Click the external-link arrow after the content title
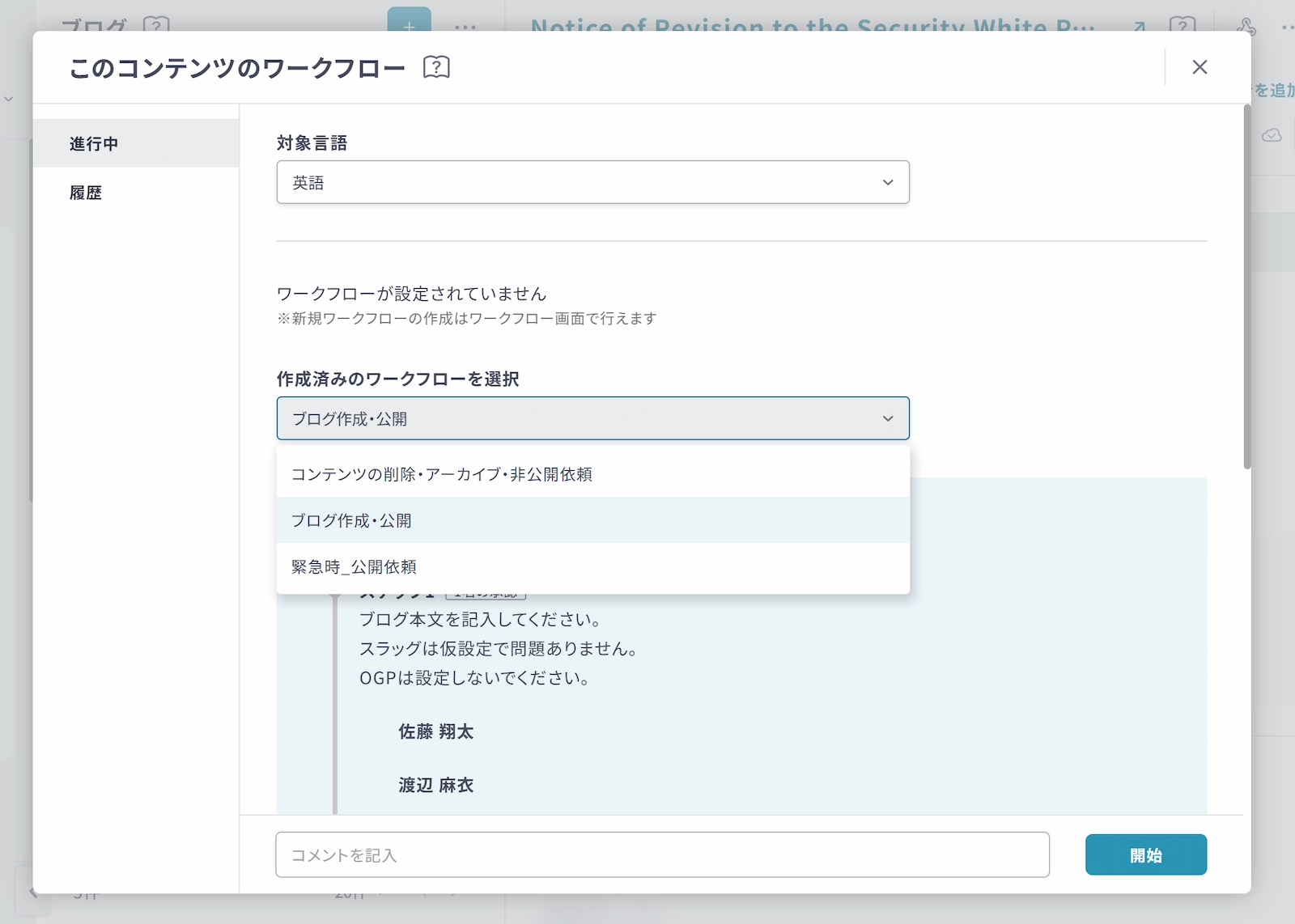 pos(1140,26)
